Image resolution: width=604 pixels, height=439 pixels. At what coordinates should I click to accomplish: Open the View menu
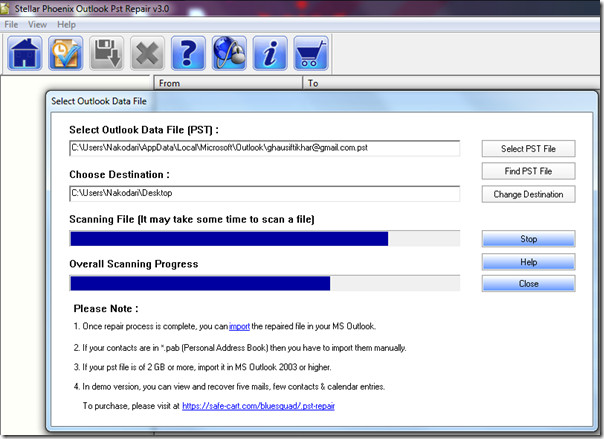coord(37,25)
